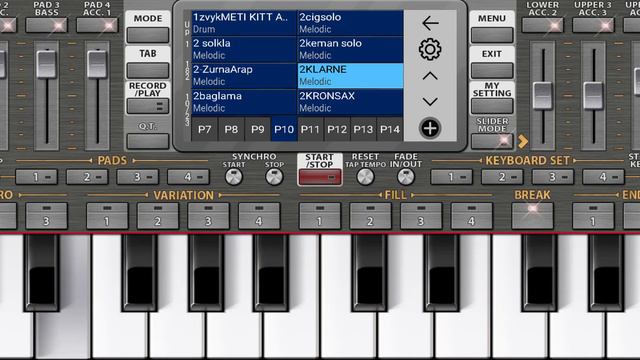Click the LOWER ACC. 2 volume slider
This screenshot has height=360, width=640.
tap(543, 96)
